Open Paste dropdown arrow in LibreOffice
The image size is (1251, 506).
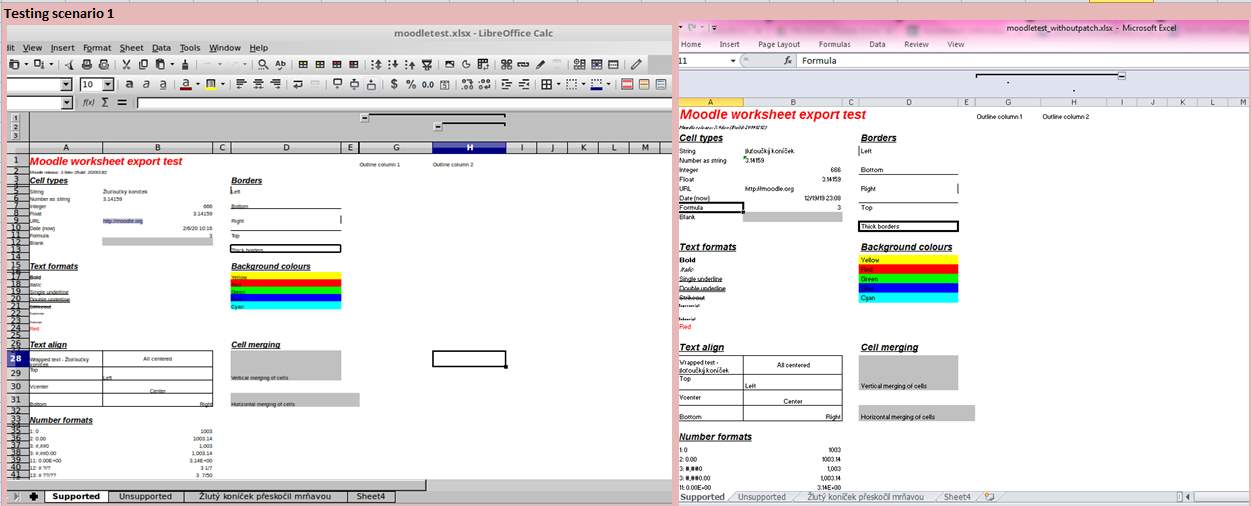coord(172,64)
